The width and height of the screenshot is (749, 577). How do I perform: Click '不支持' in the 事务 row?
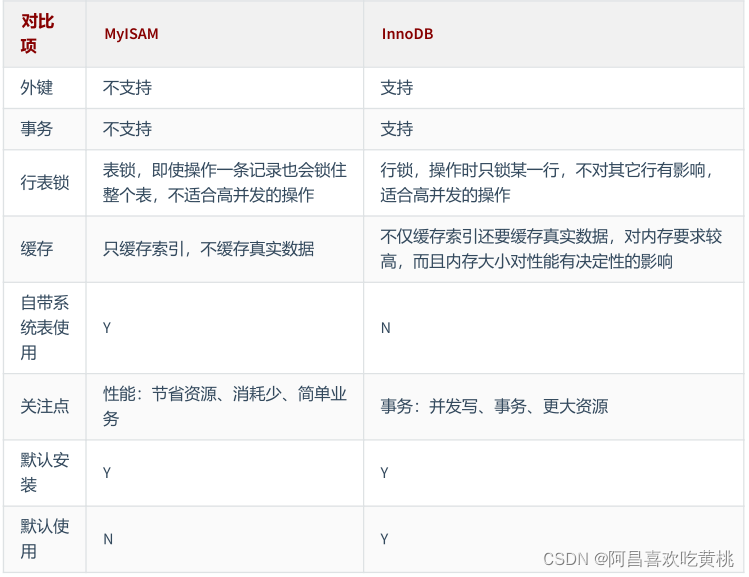(x=127, y=129)
